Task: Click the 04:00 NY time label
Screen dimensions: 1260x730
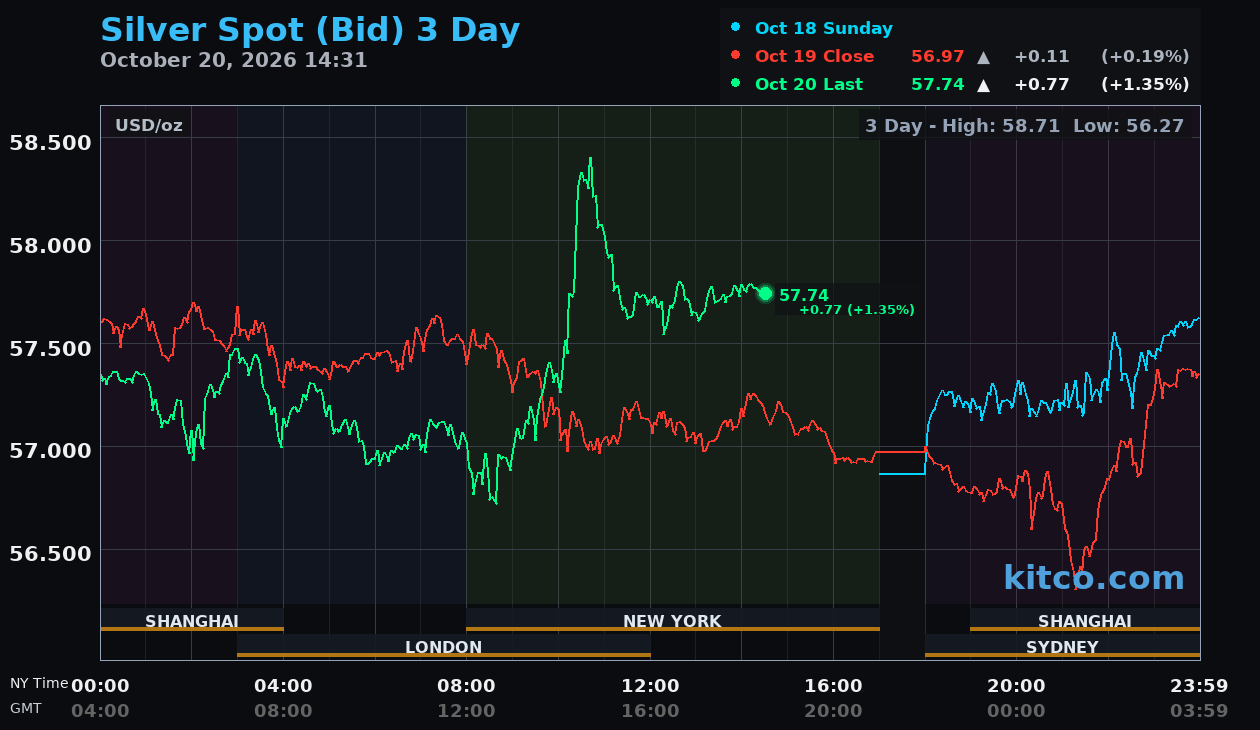Action: coord(283,686)
